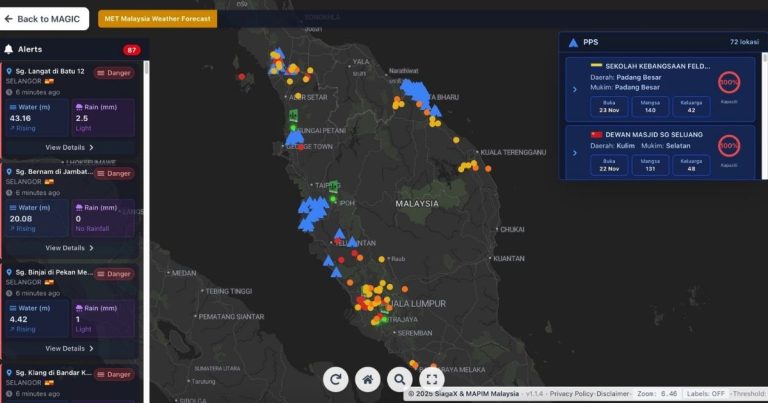The image size is (768, 403).
Task: Open map search with magnifier icon
Action: pos(400,379)
